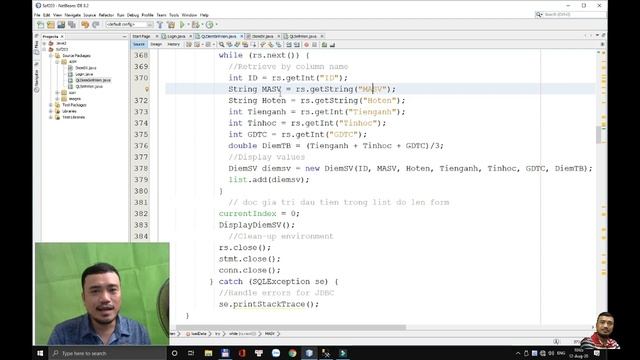Select the History view button
This screenshot has width=640, height=360.
173,44
